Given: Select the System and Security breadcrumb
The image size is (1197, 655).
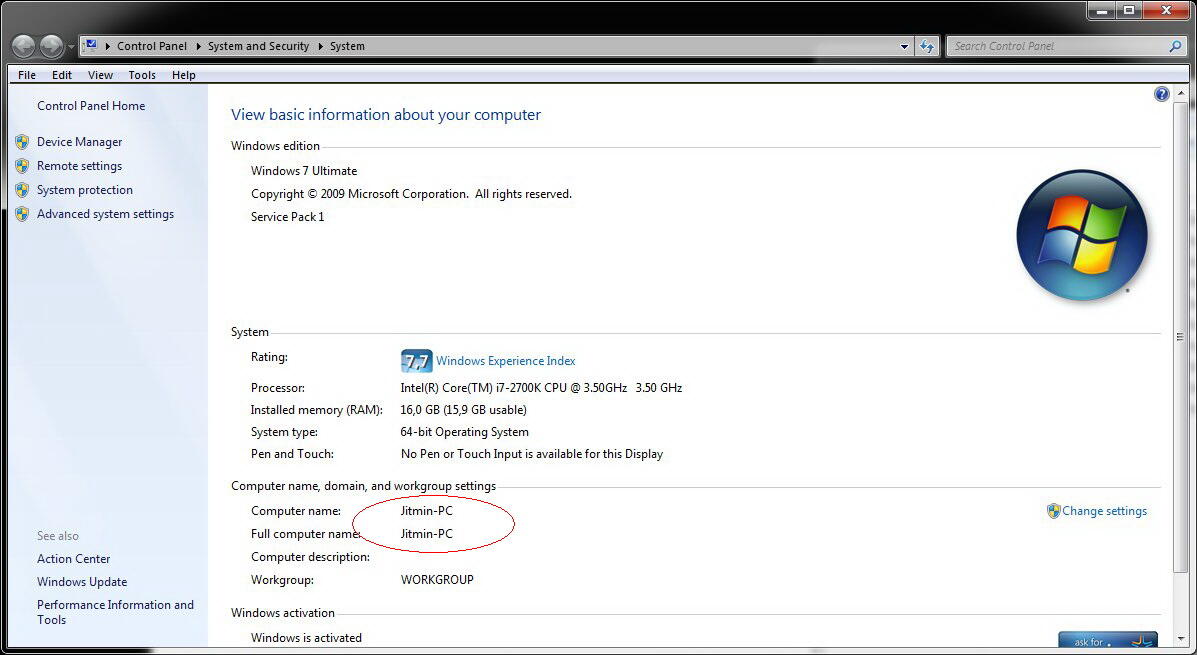Looking at the screenshot, I should [258, 47].
